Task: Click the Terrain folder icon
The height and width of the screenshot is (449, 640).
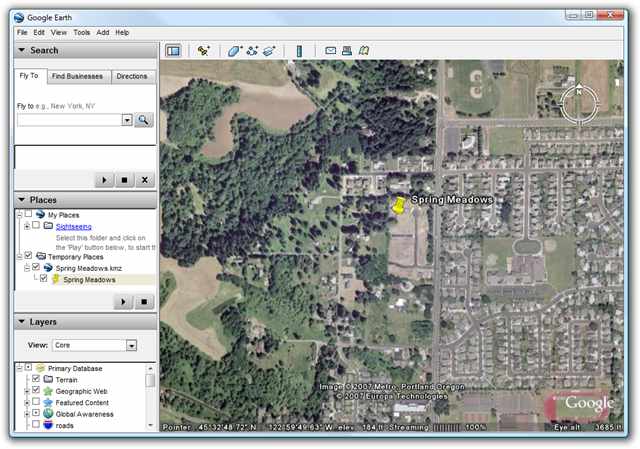Action: (x=48, y=379)
